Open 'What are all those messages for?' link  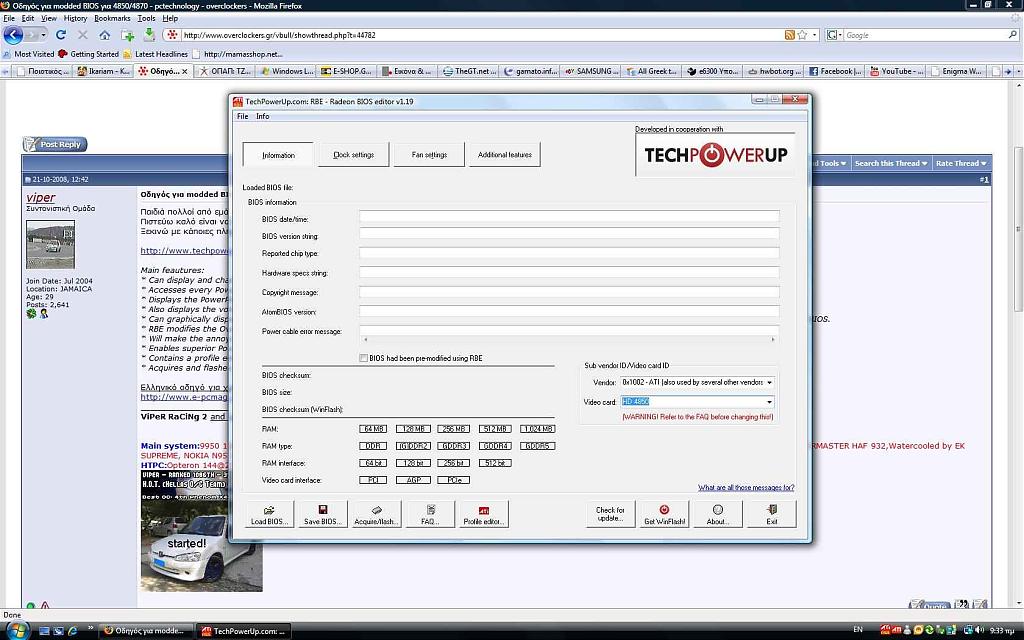(x=746, y=488)
